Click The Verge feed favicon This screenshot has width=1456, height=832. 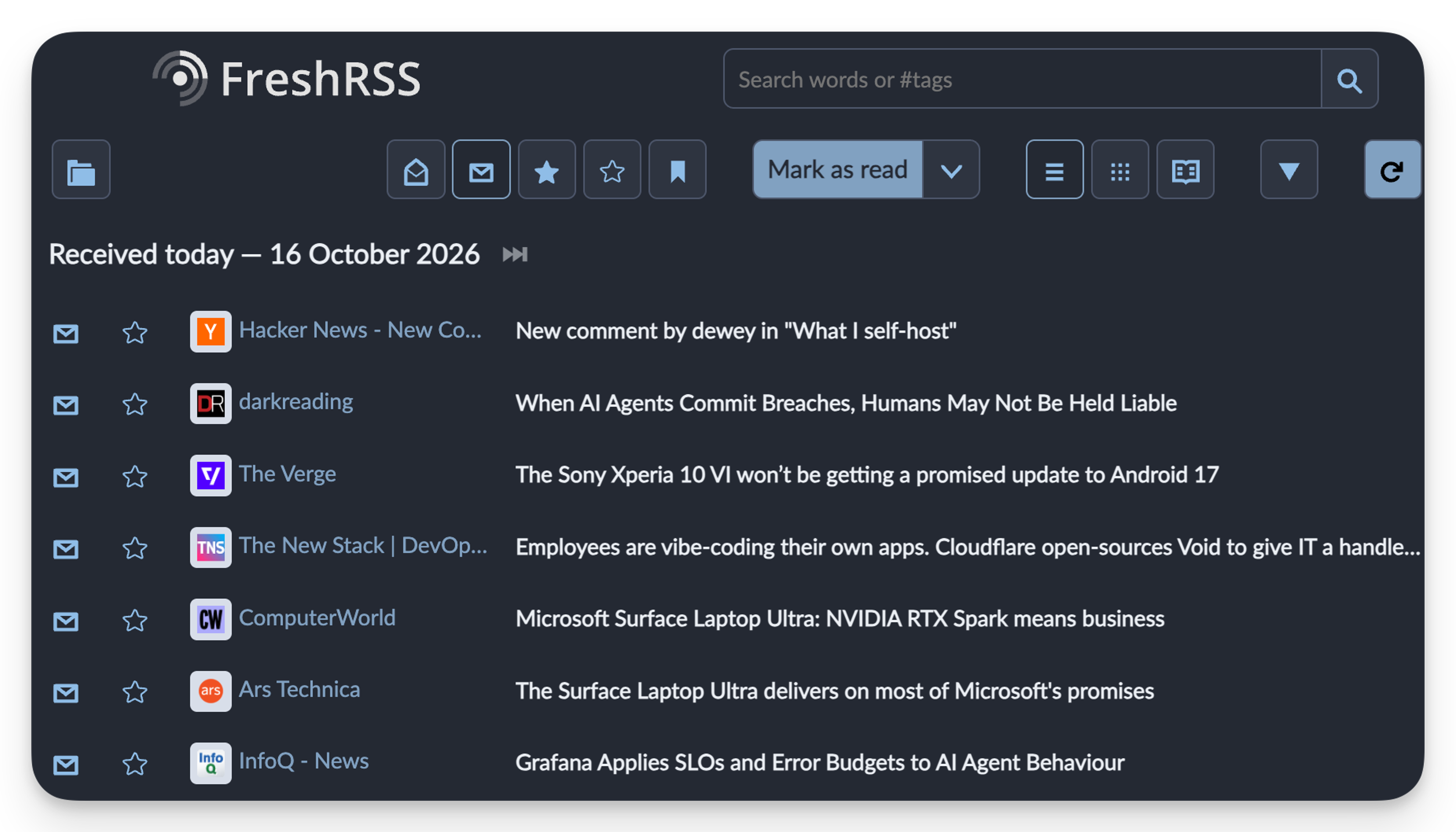[210, 476]
